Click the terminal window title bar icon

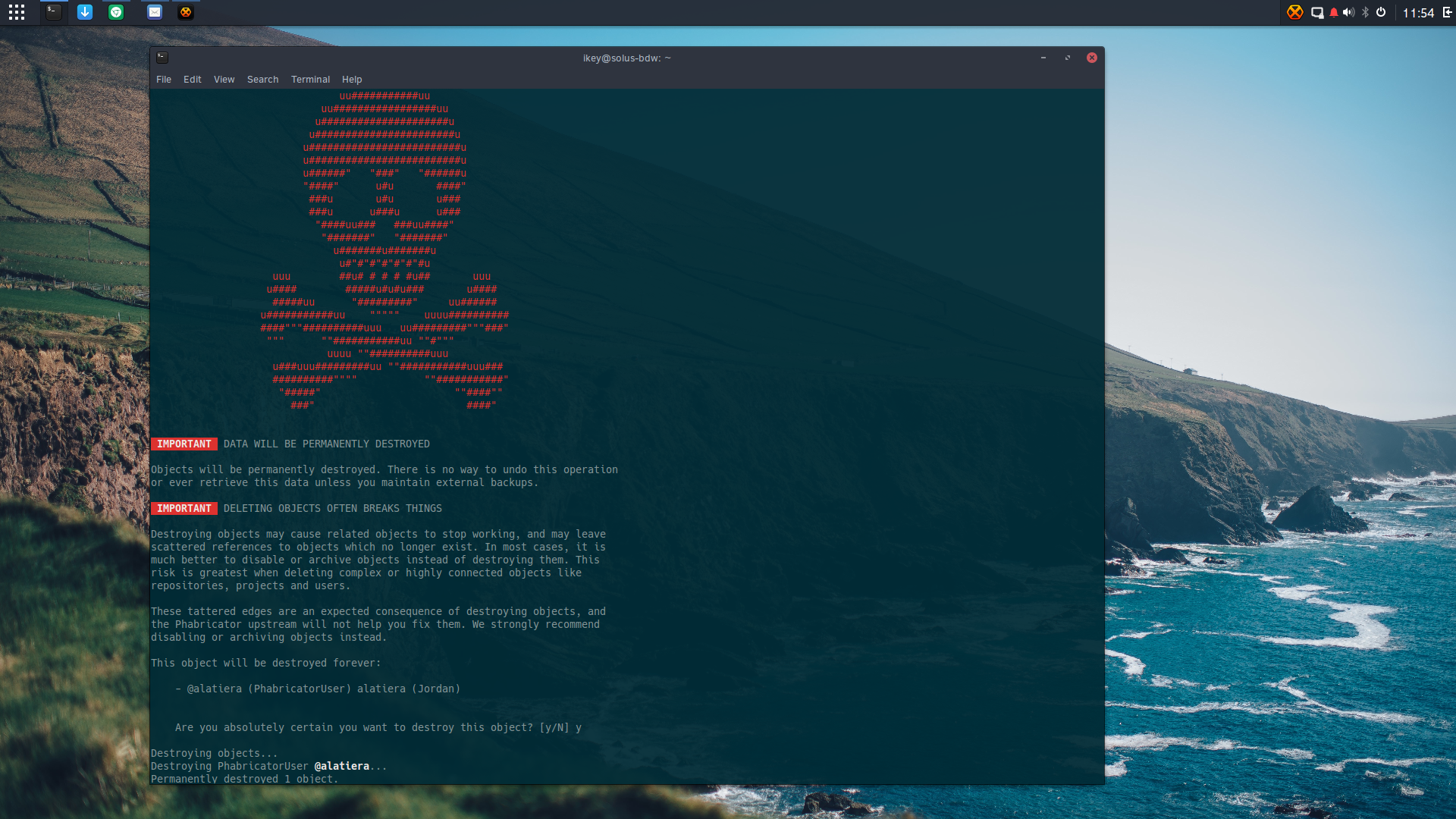[x=162, y=58]
